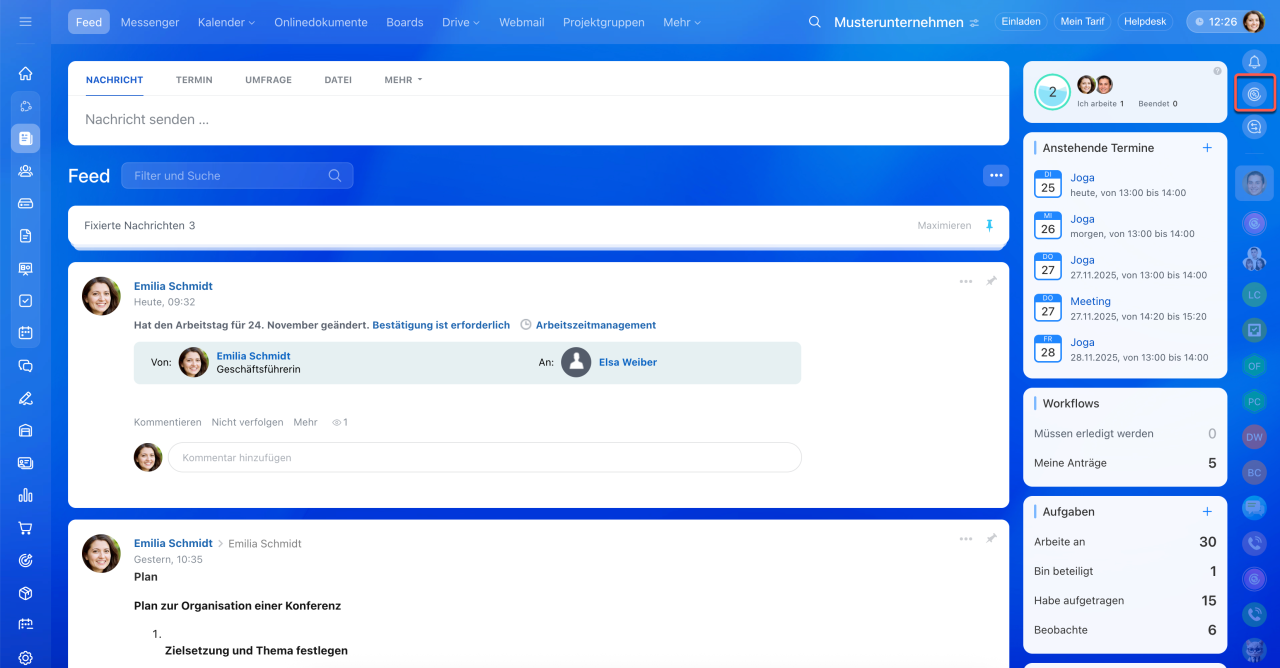This screenshot has width=1280, height=668.
Task: Expand the Kalender dropdown in the top menu
Action: 226,22
